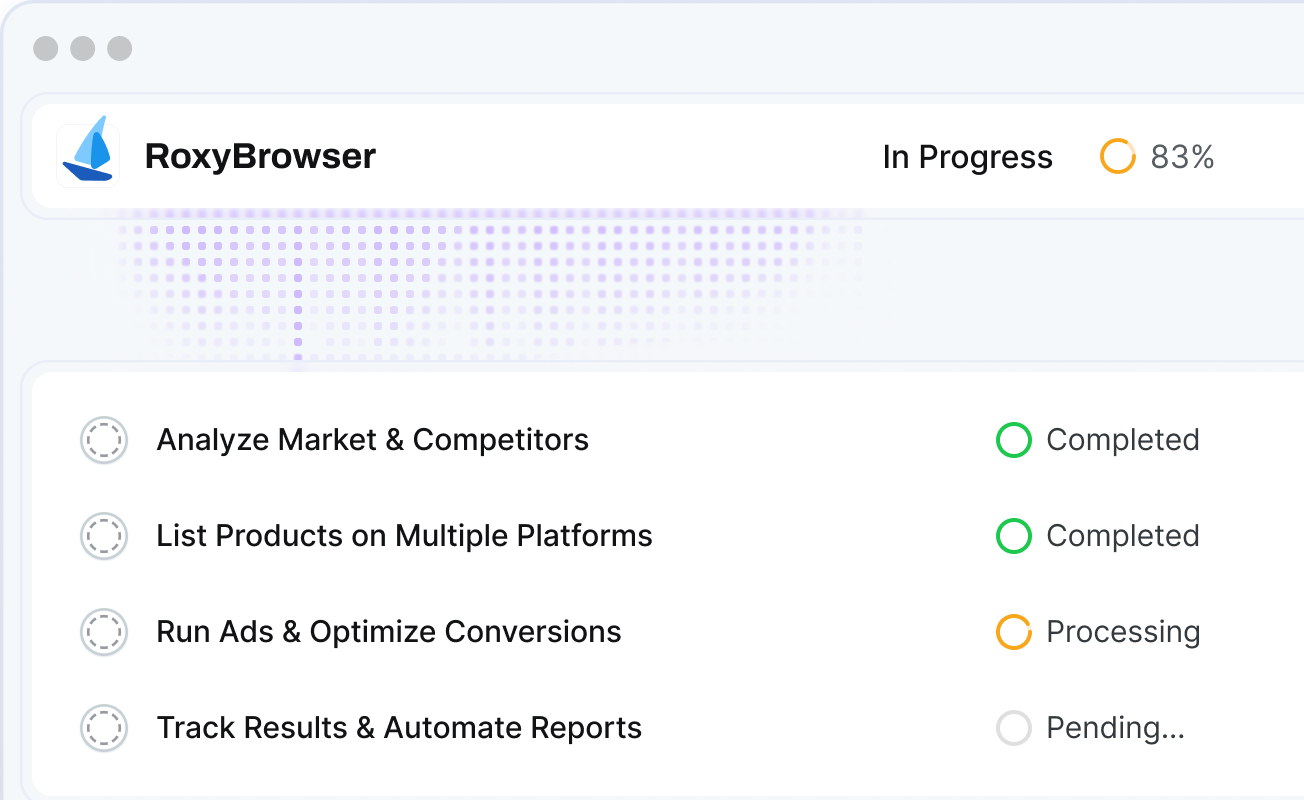Click the 83% percentage text
Screen dimensions: 1304x800
[1182, 157]
